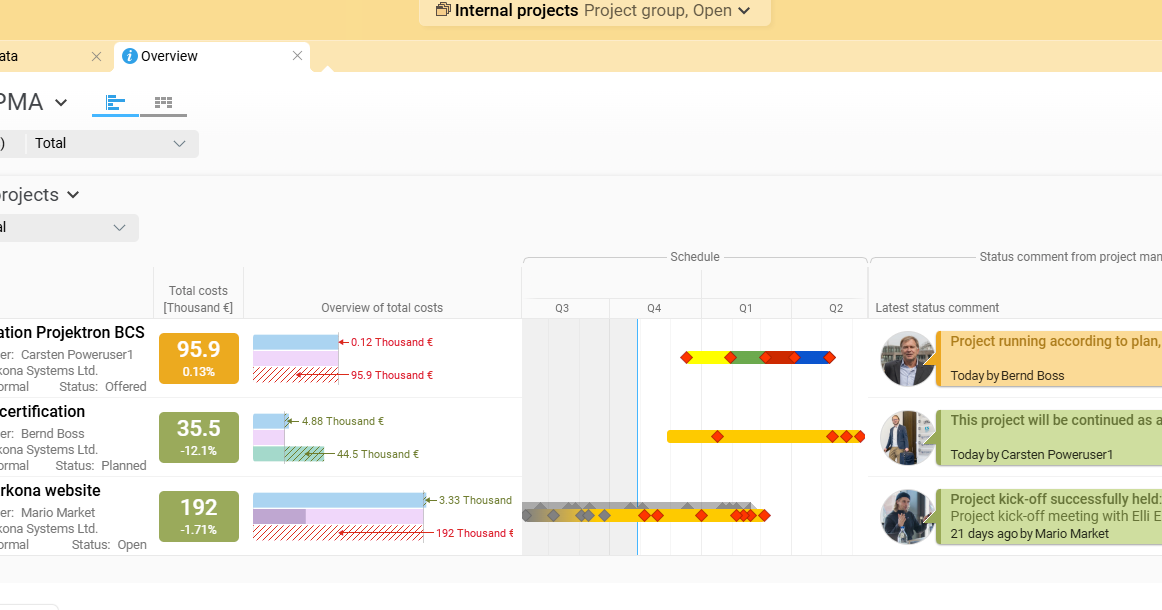
Task: Click the Mario Market manager name in website row
Action: coord(58,513)
